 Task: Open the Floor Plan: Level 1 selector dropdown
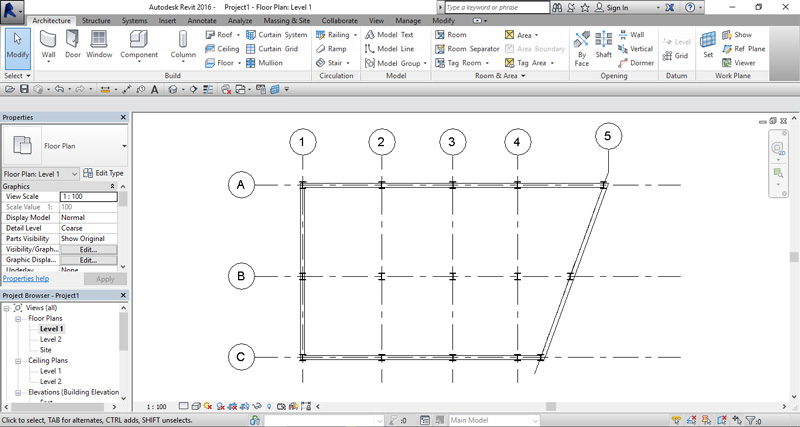coord(74,174)
